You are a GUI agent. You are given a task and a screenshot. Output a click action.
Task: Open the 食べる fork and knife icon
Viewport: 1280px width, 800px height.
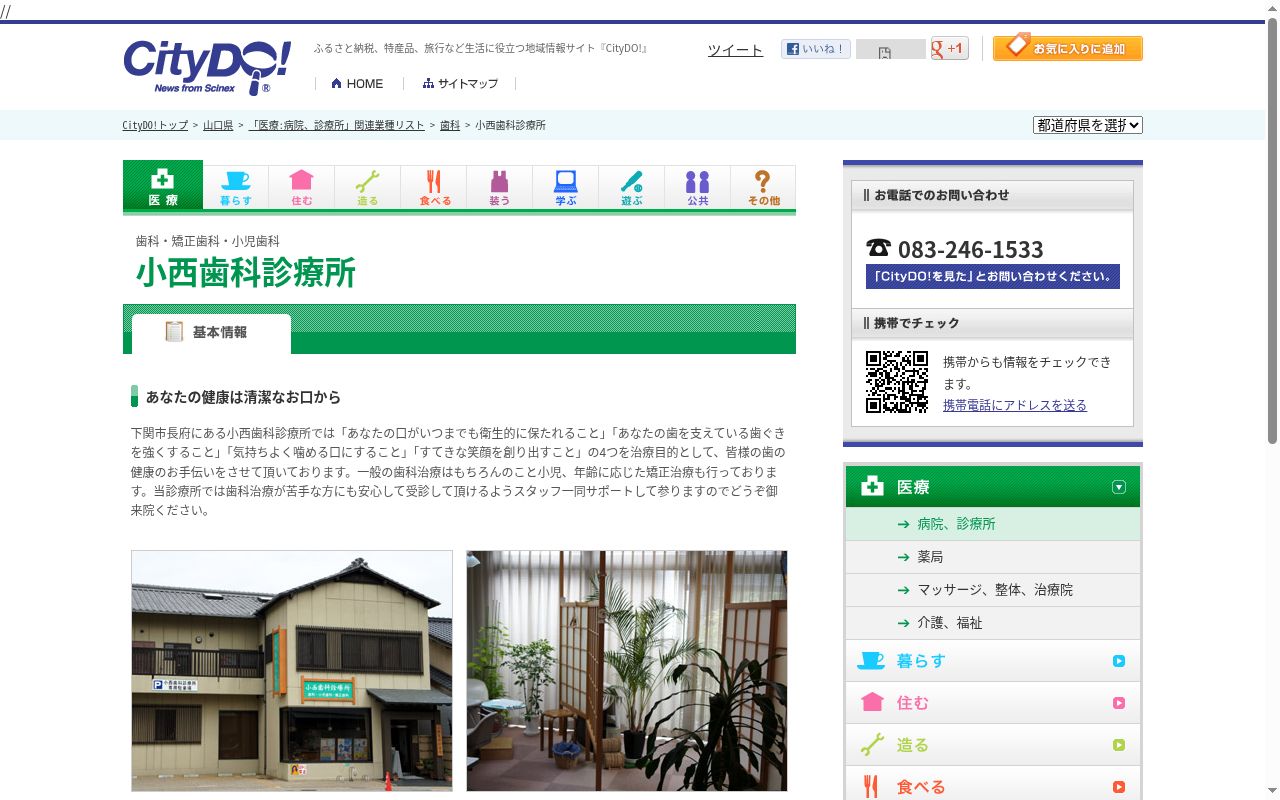[434, 187]
